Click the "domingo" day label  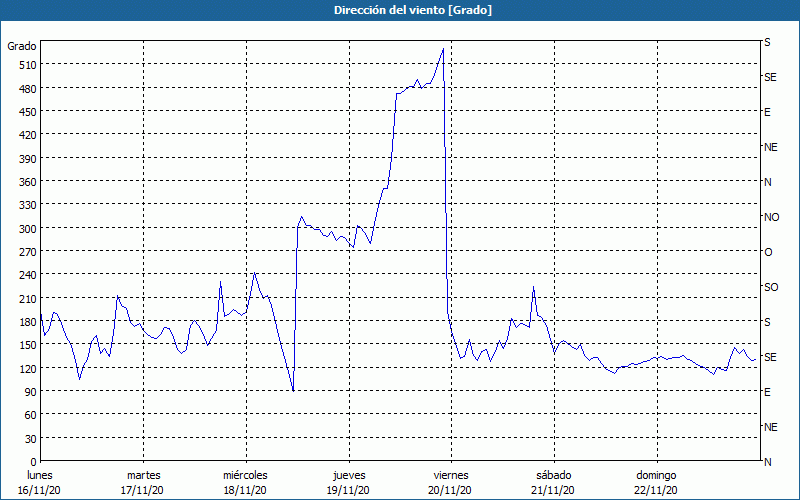pos(656,476)
